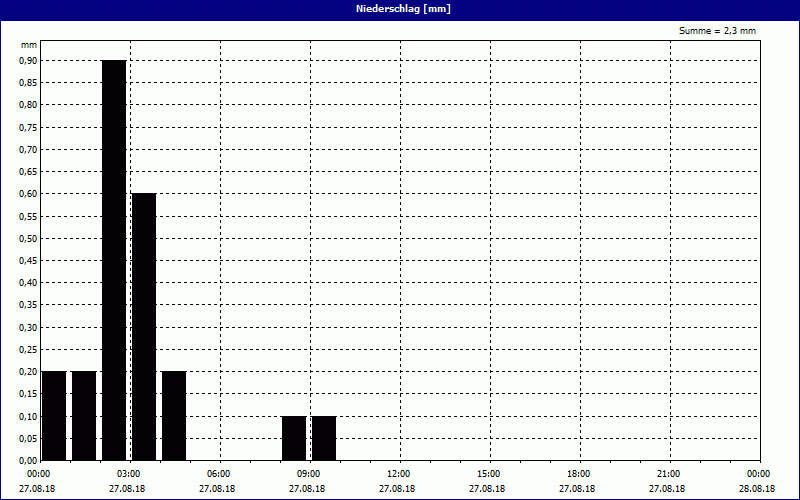Click the 0,10 mm bar starting at 09:00
Viewport: 800px width, 500px height.
pyautogui.click(x=324, y=438)
